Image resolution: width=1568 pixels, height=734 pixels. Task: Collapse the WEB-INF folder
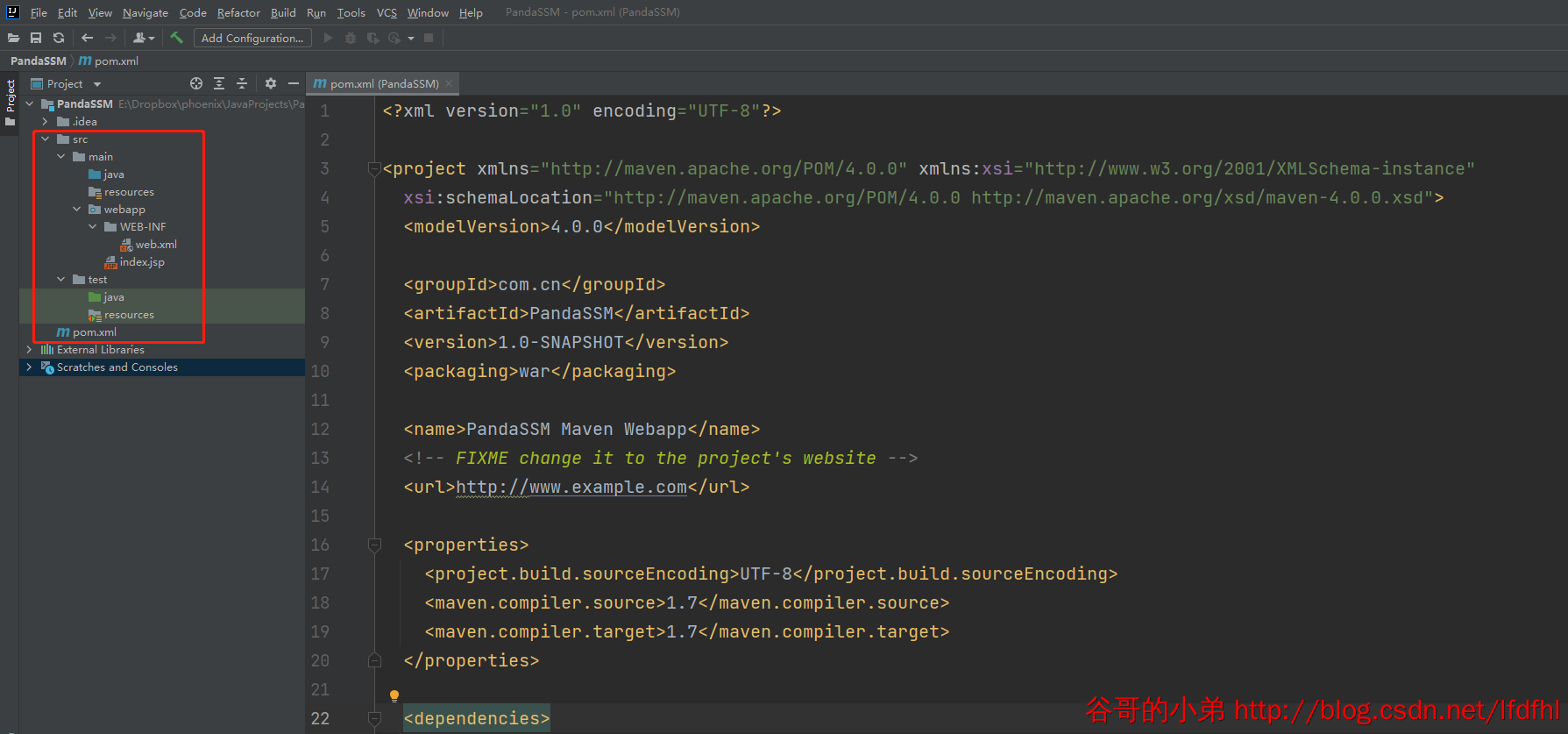[92, 226]
